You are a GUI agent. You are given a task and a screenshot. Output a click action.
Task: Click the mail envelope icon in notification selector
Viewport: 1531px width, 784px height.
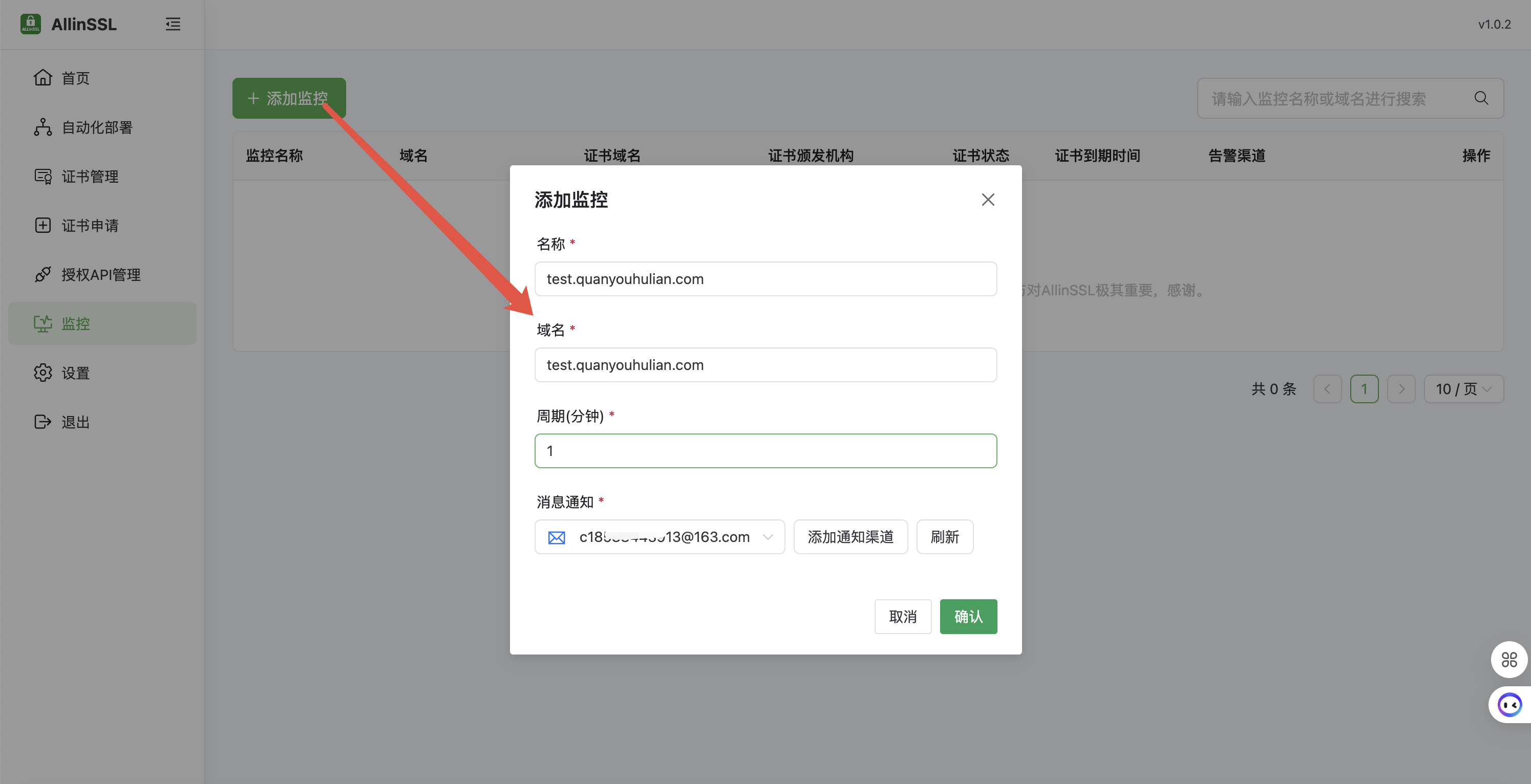point(556,537)
